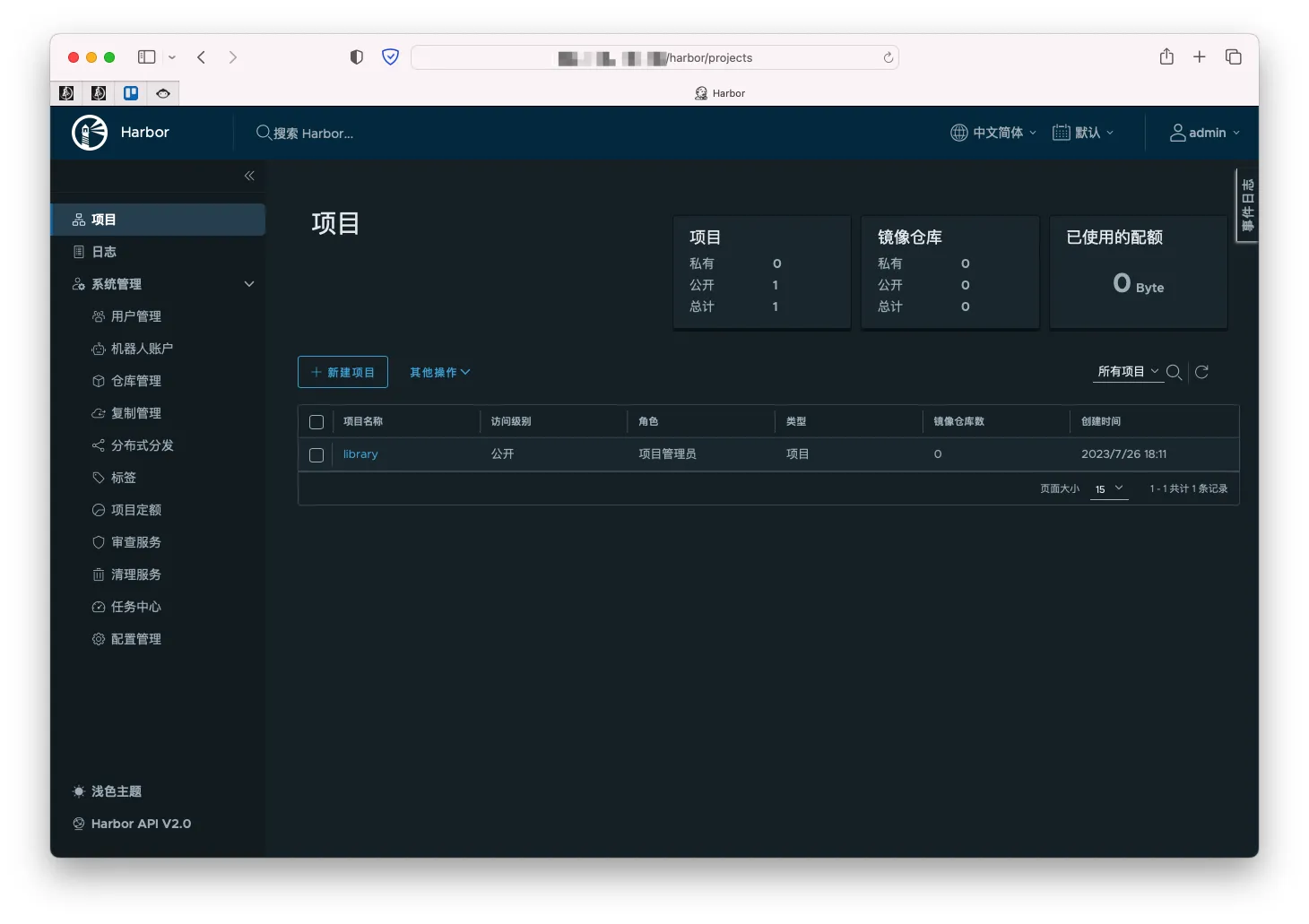Open 分布式分发 page
Image resolution: width=1309 pixels, height=924 pixels.
pyautogui.click(x=142, y=445)
